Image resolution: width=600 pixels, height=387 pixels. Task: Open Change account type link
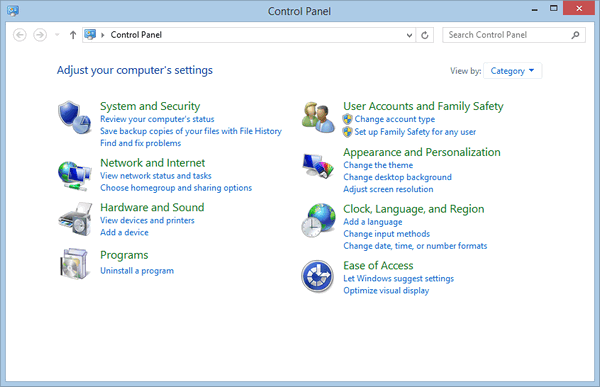coord(395,119)
